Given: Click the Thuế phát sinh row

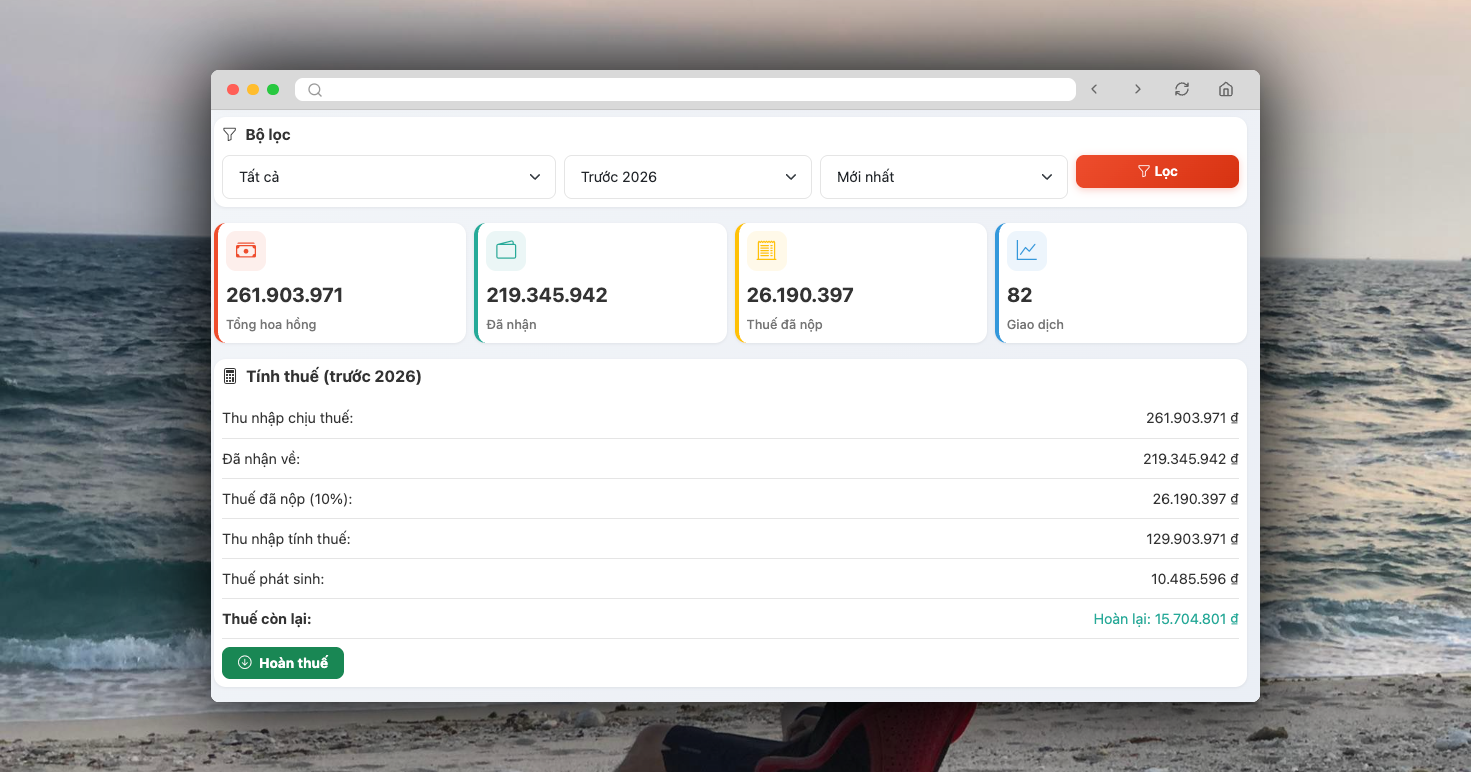Looking at the screenshot, I should 730,579.
